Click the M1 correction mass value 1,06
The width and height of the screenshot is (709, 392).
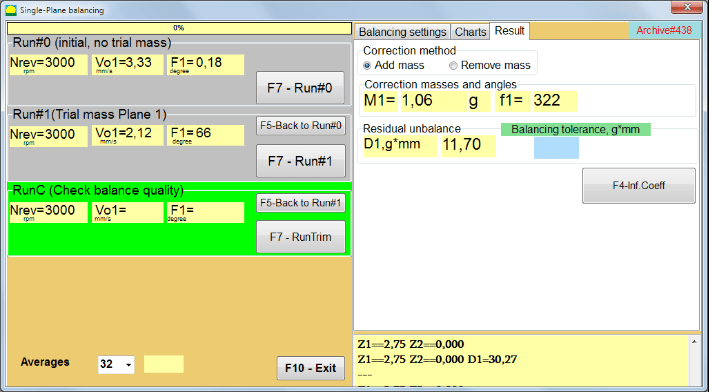click(434, 101)
